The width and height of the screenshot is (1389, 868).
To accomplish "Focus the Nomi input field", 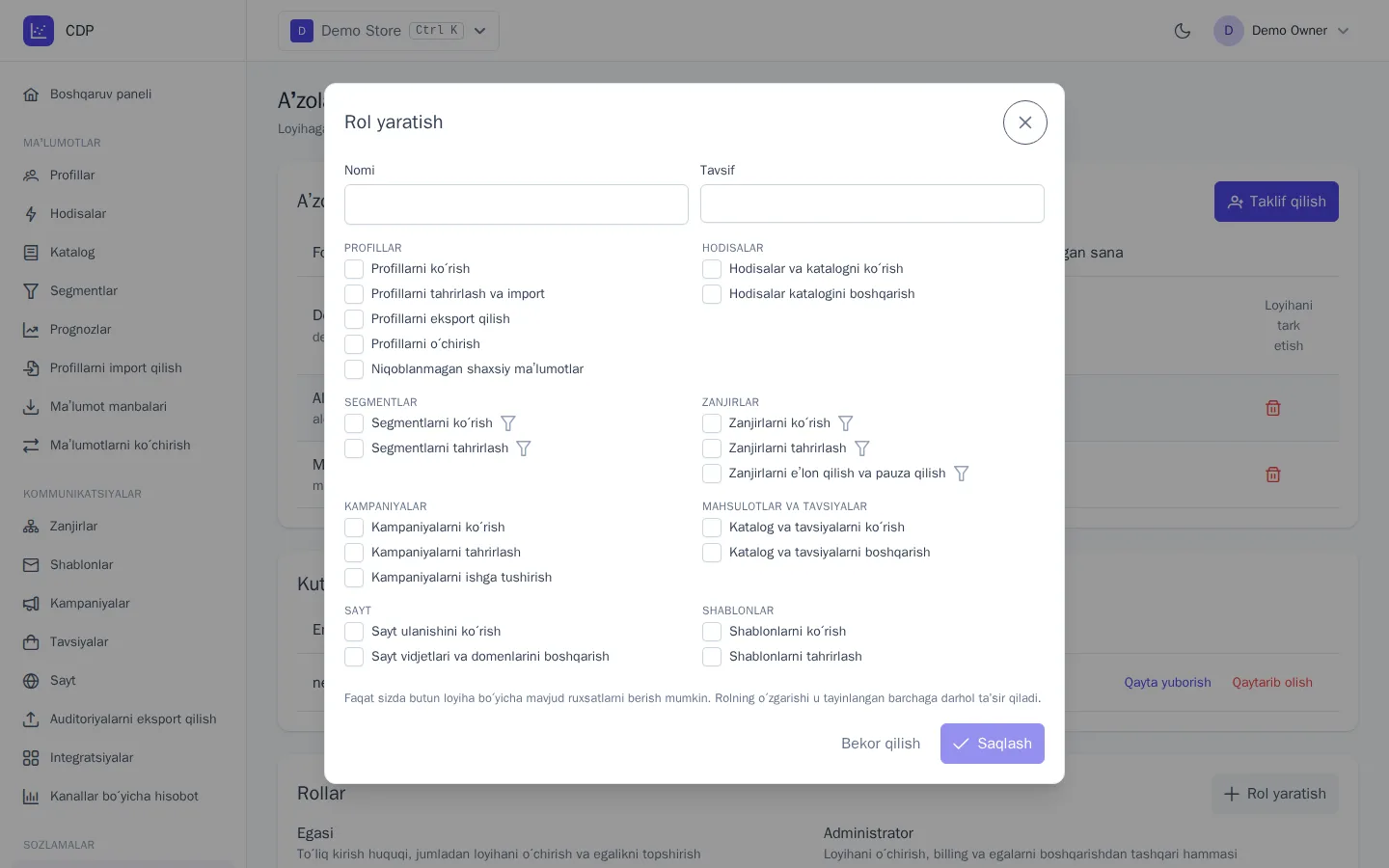I will click(516, 204).
